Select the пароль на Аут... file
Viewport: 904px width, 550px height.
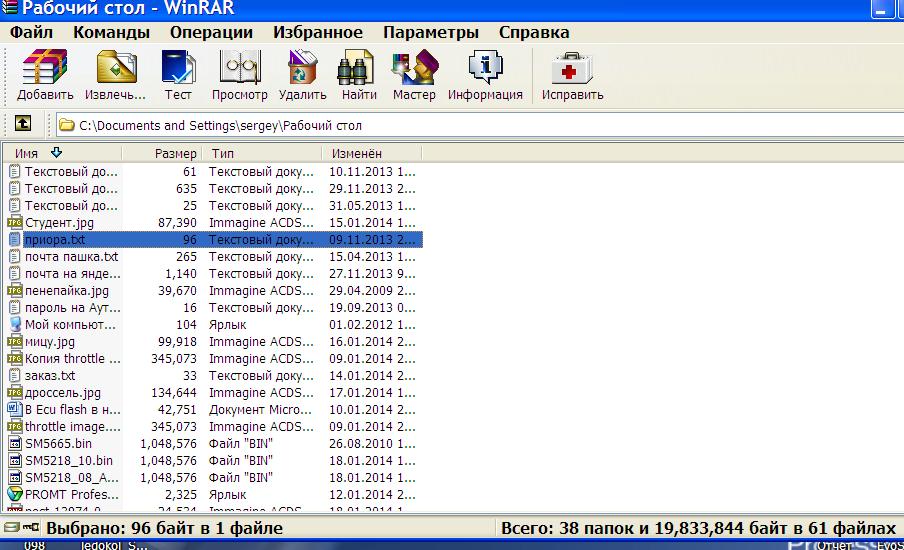click(73, 307)
